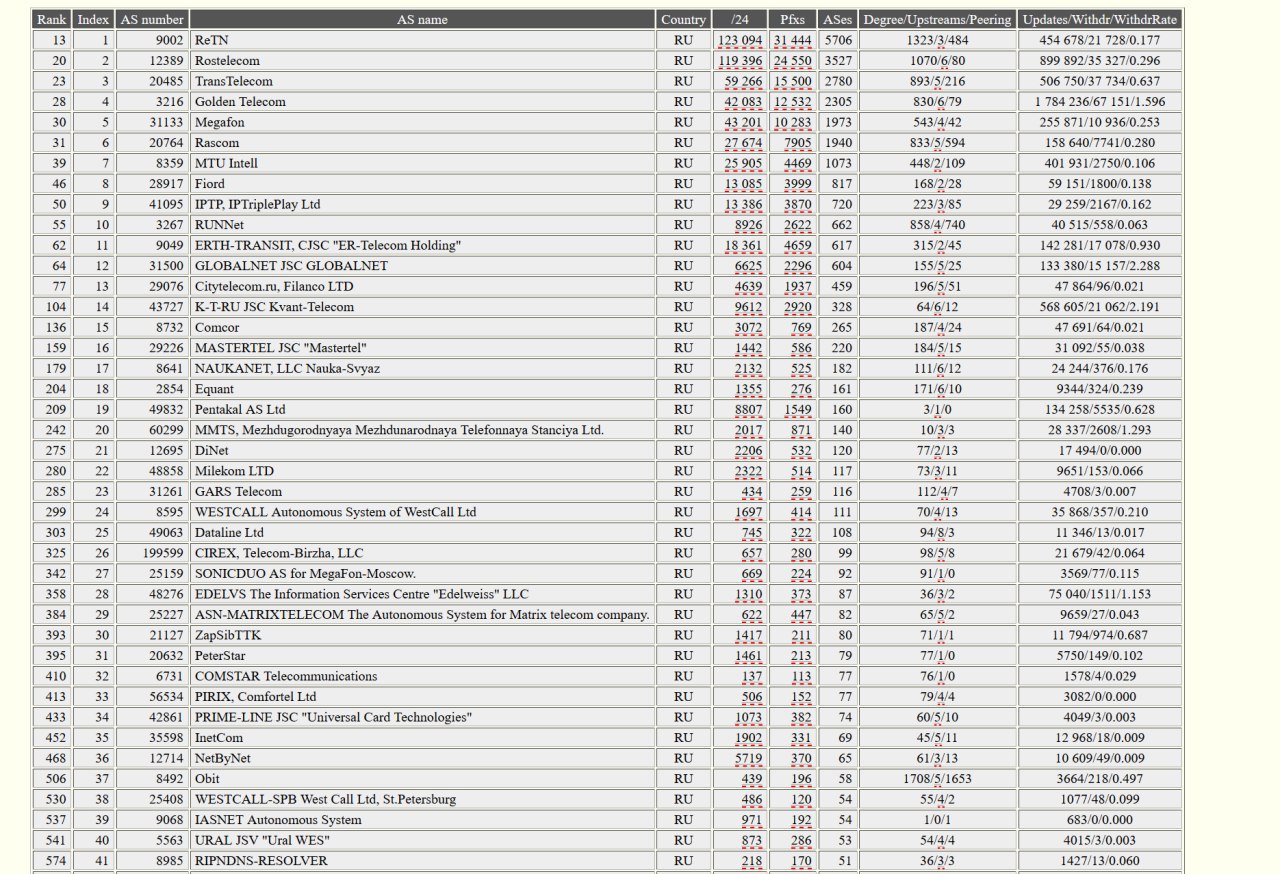Click PIRIX, Comfortel Ltd name
This screenshot has height=874, width=1280.
(422, 696)
